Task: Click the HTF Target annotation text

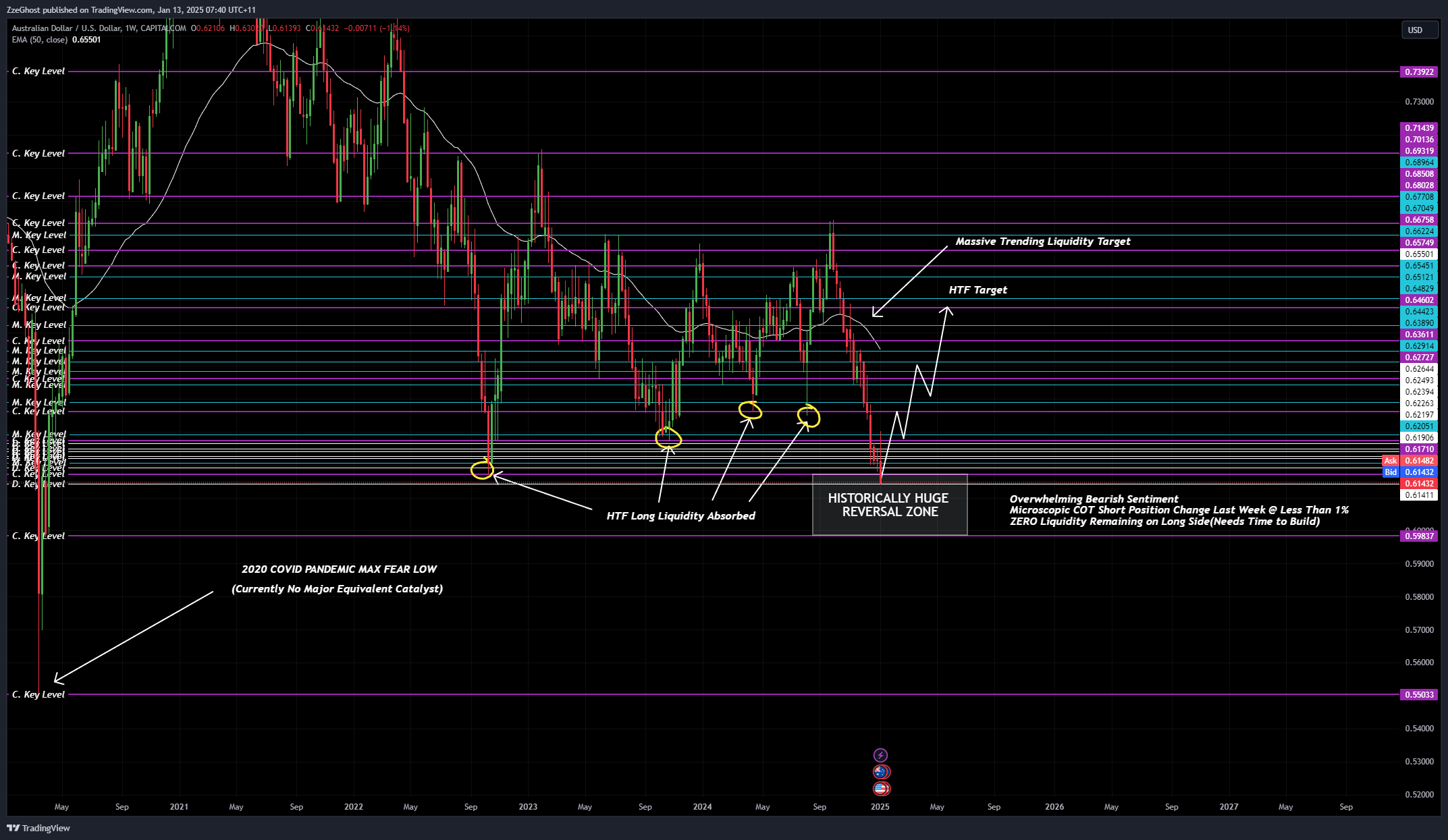Action: pos(977,290)
